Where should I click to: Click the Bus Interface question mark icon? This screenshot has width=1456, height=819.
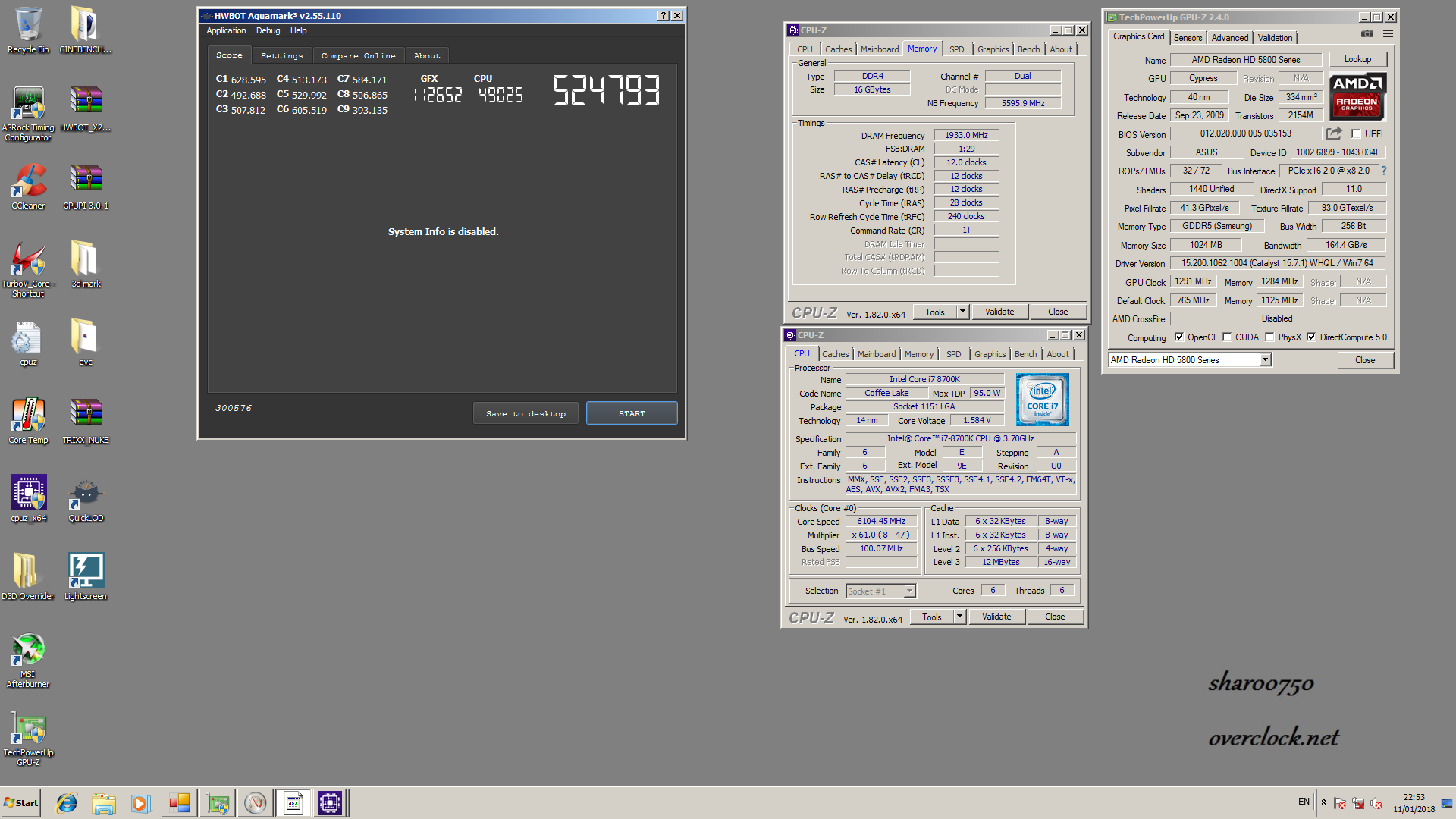pos(1384,171)
